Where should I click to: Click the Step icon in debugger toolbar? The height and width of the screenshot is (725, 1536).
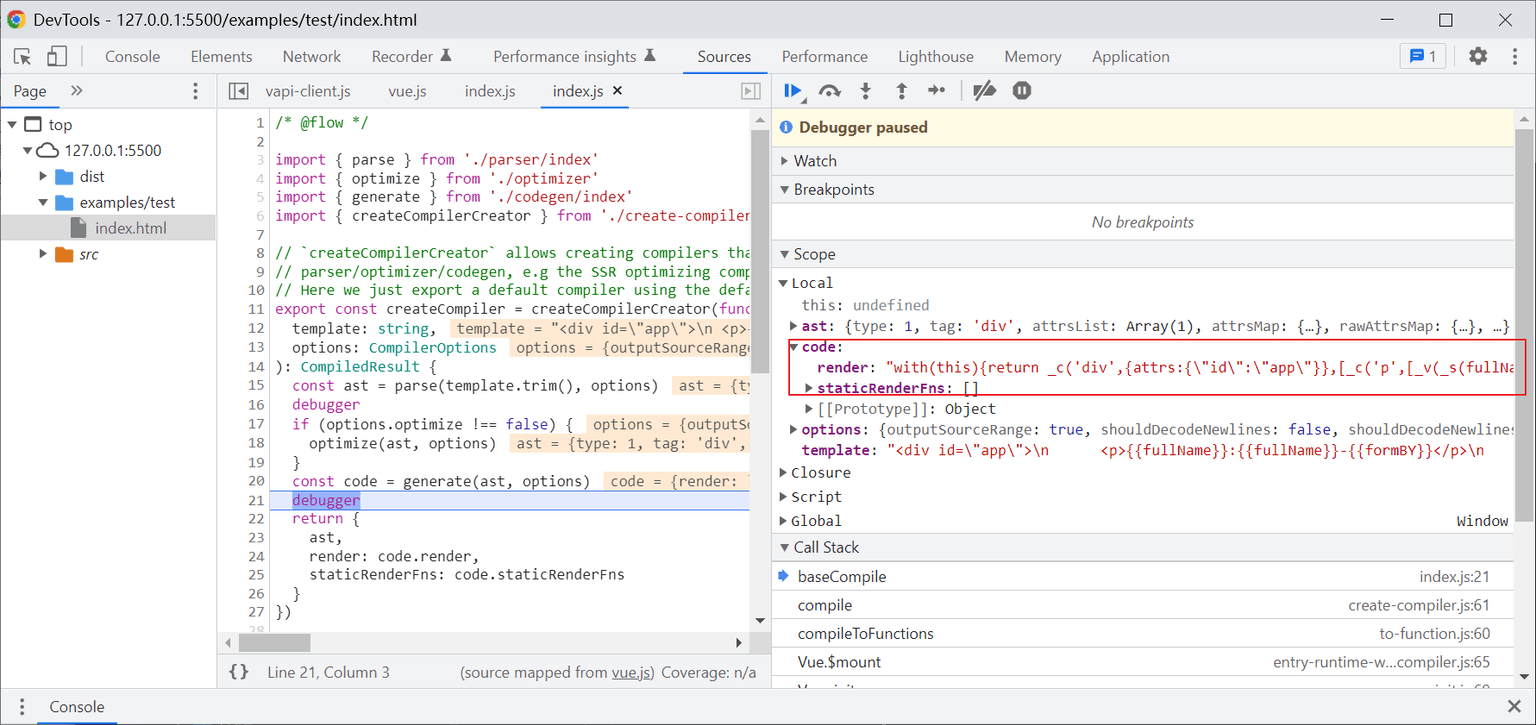pos(936,91)
